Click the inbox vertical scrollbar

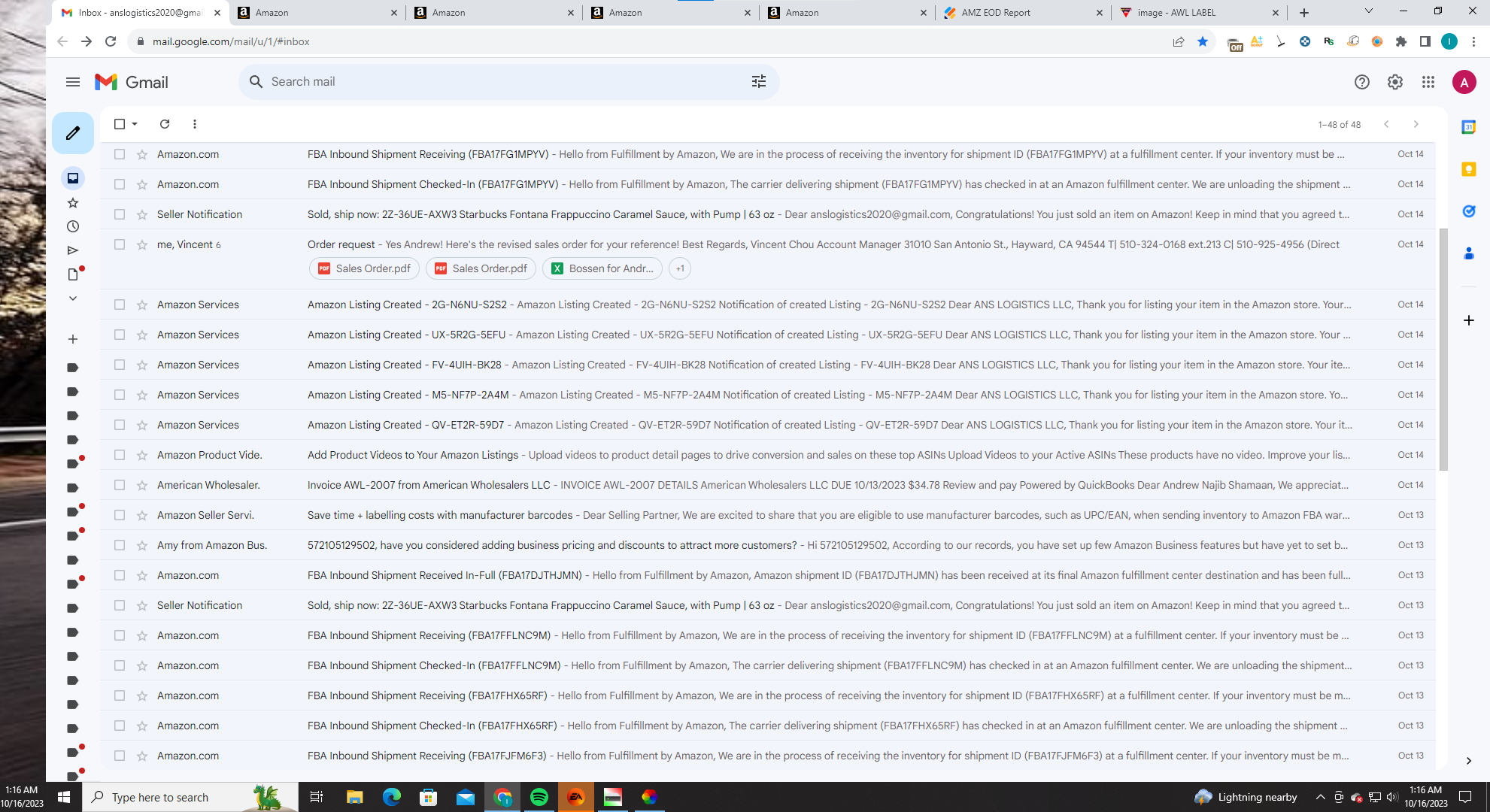[x=1443, y=350]
